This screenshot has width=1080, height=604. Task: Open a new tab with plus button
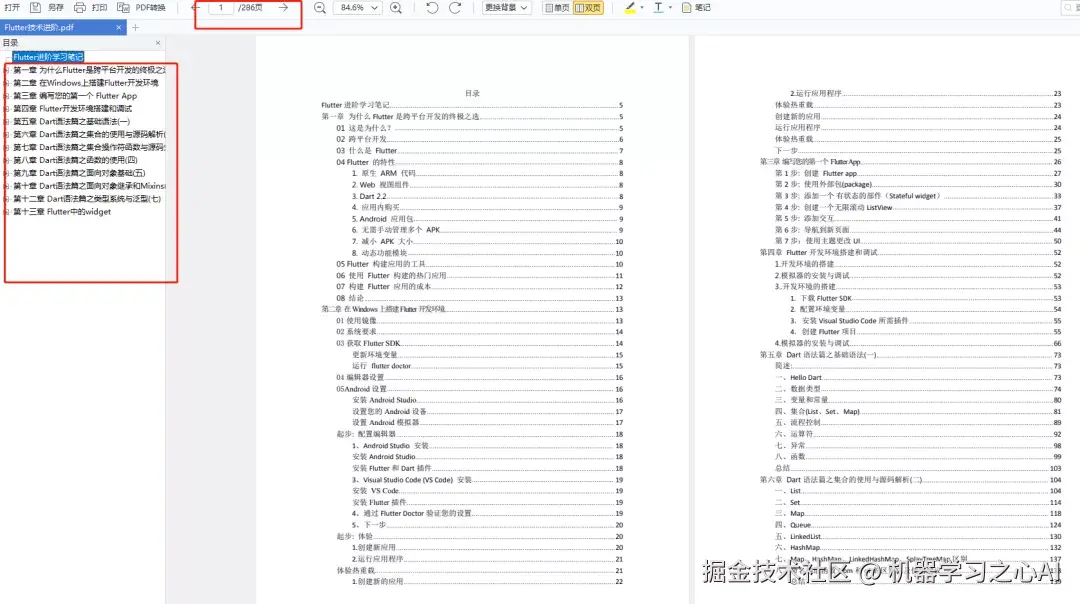point(135,28)
